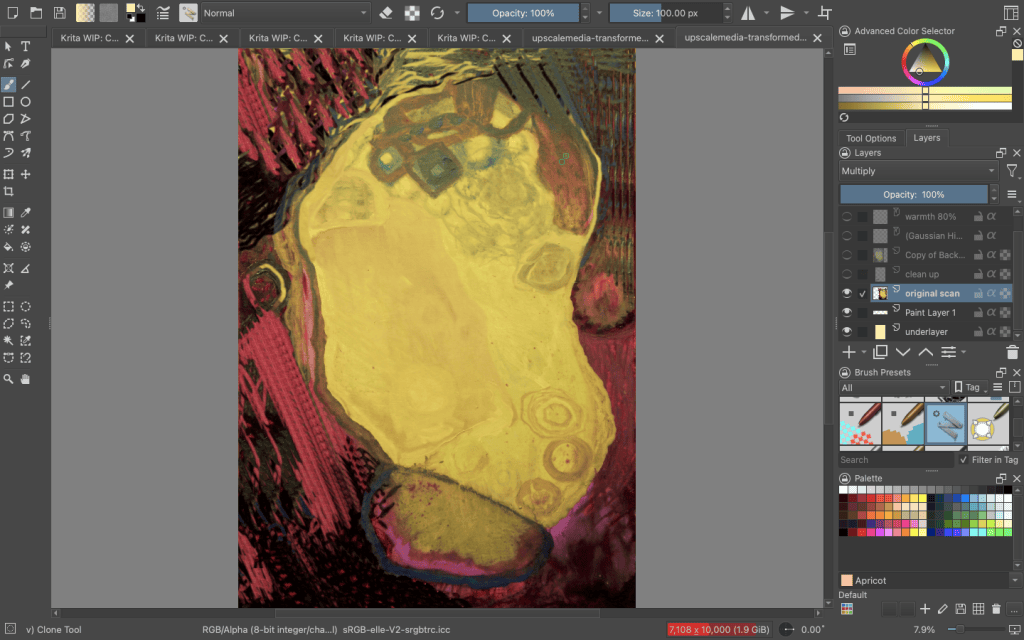Toggle preserve alpha in toolbar
Viewport: 1024px width, 640px height.
(412, 12)
